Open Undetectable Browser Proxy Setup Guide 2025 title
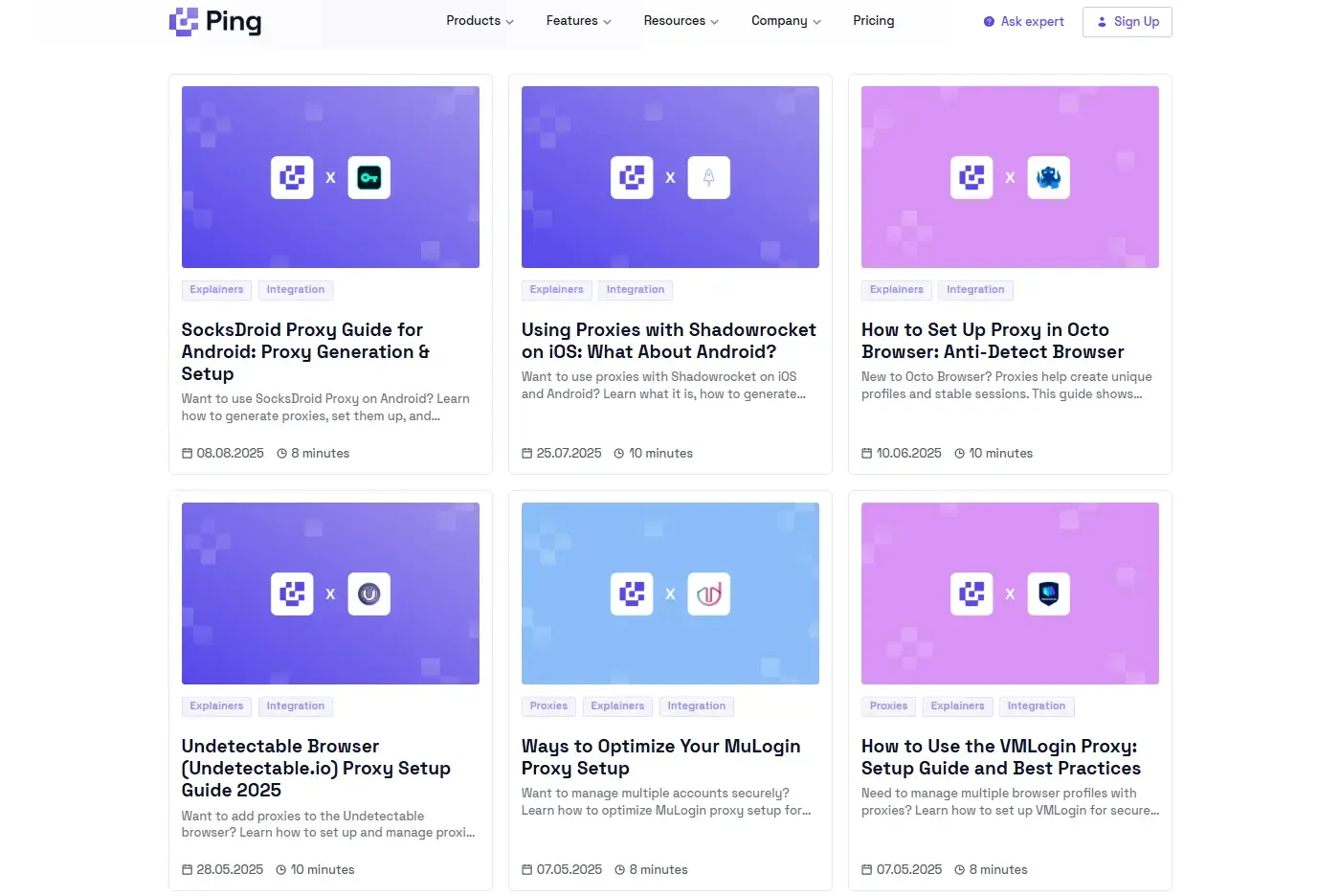 point(316,768)
